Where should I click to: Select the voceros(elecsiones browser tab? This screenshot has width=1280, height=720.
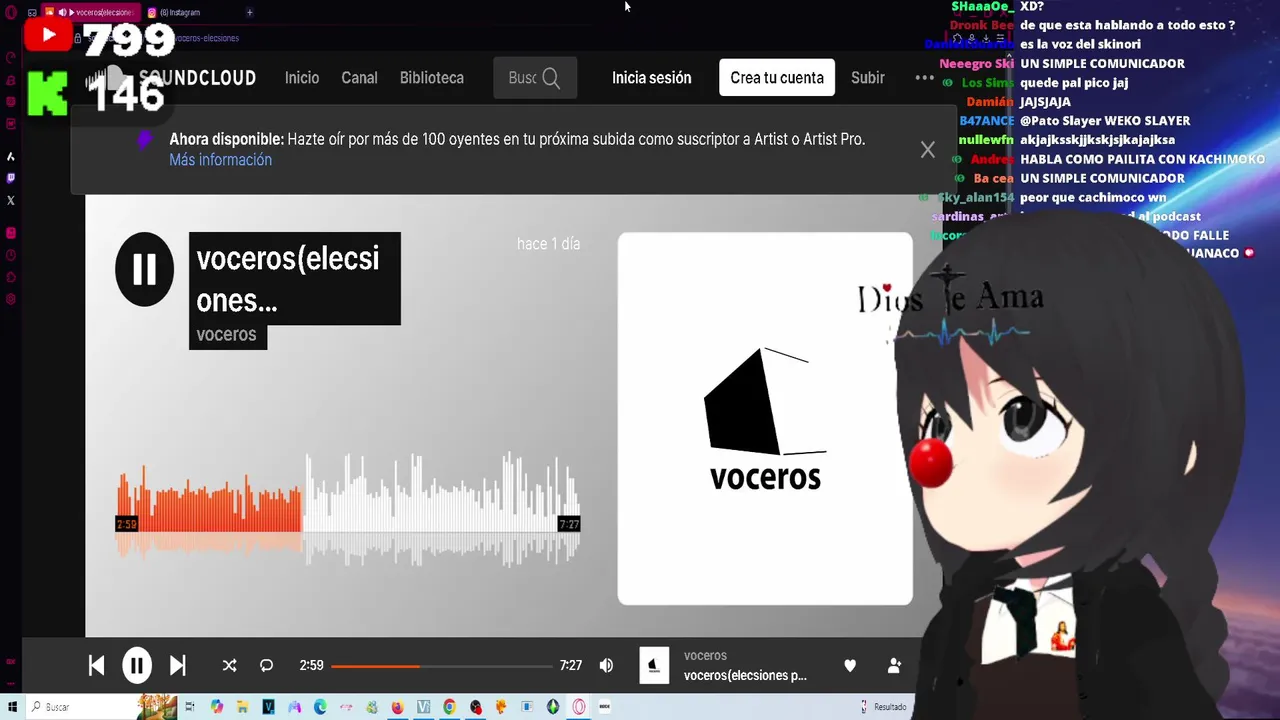[x=93, y=12]
